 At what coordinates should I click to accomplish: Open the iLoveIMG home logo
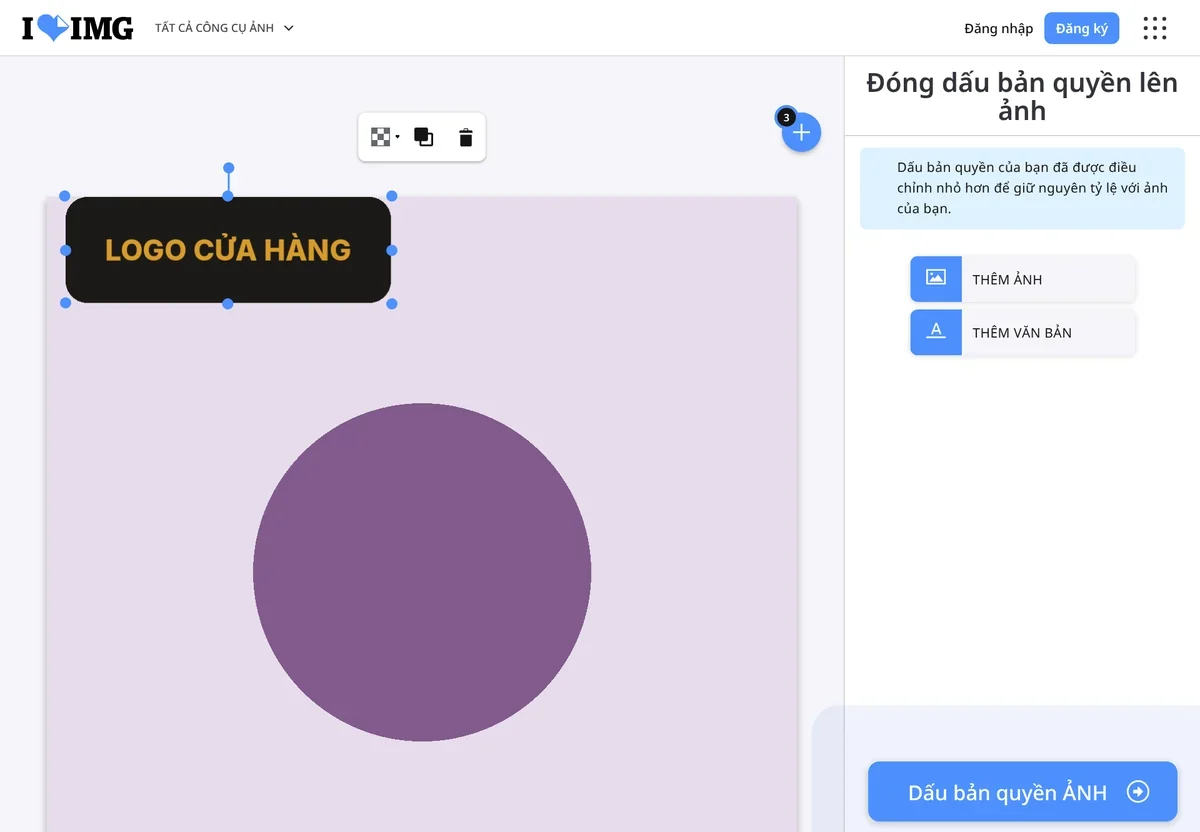78,28
